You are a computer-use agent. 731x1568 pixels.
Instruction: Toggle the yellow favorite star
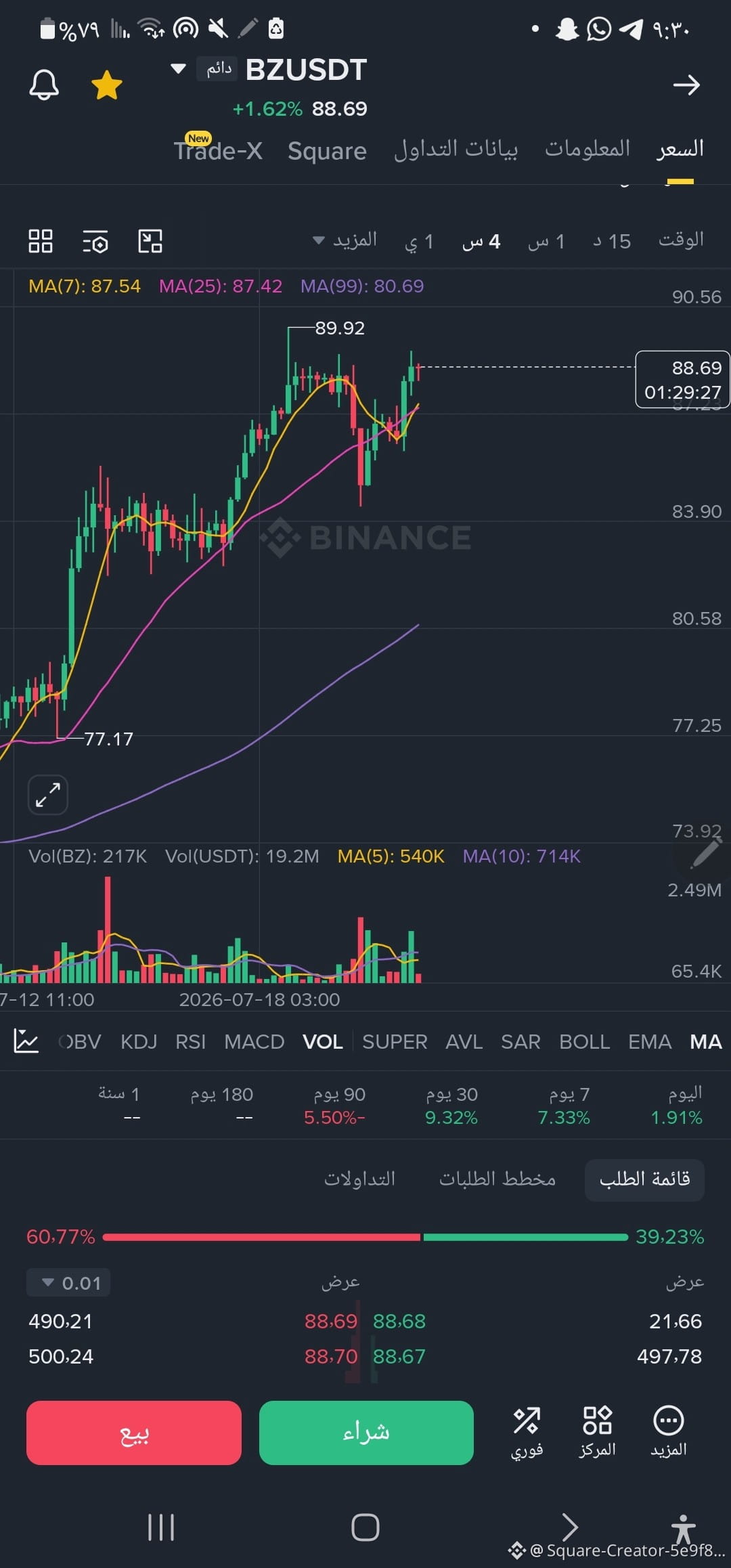coord(107,86)
